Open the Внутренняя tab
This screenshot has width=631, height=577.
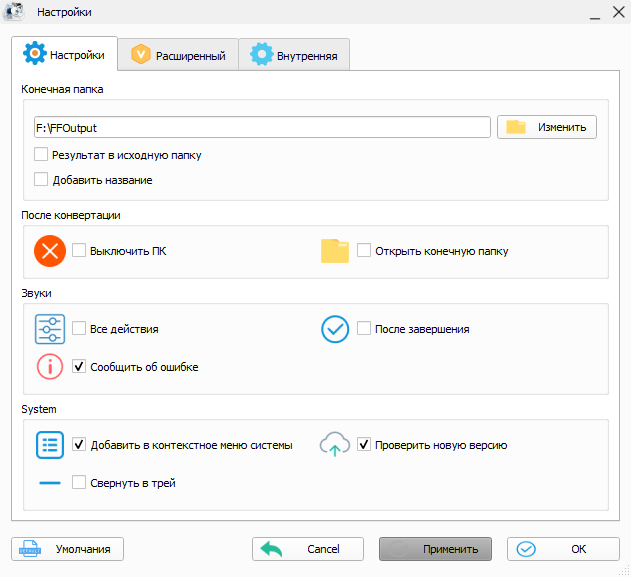(x=294, y=55)
